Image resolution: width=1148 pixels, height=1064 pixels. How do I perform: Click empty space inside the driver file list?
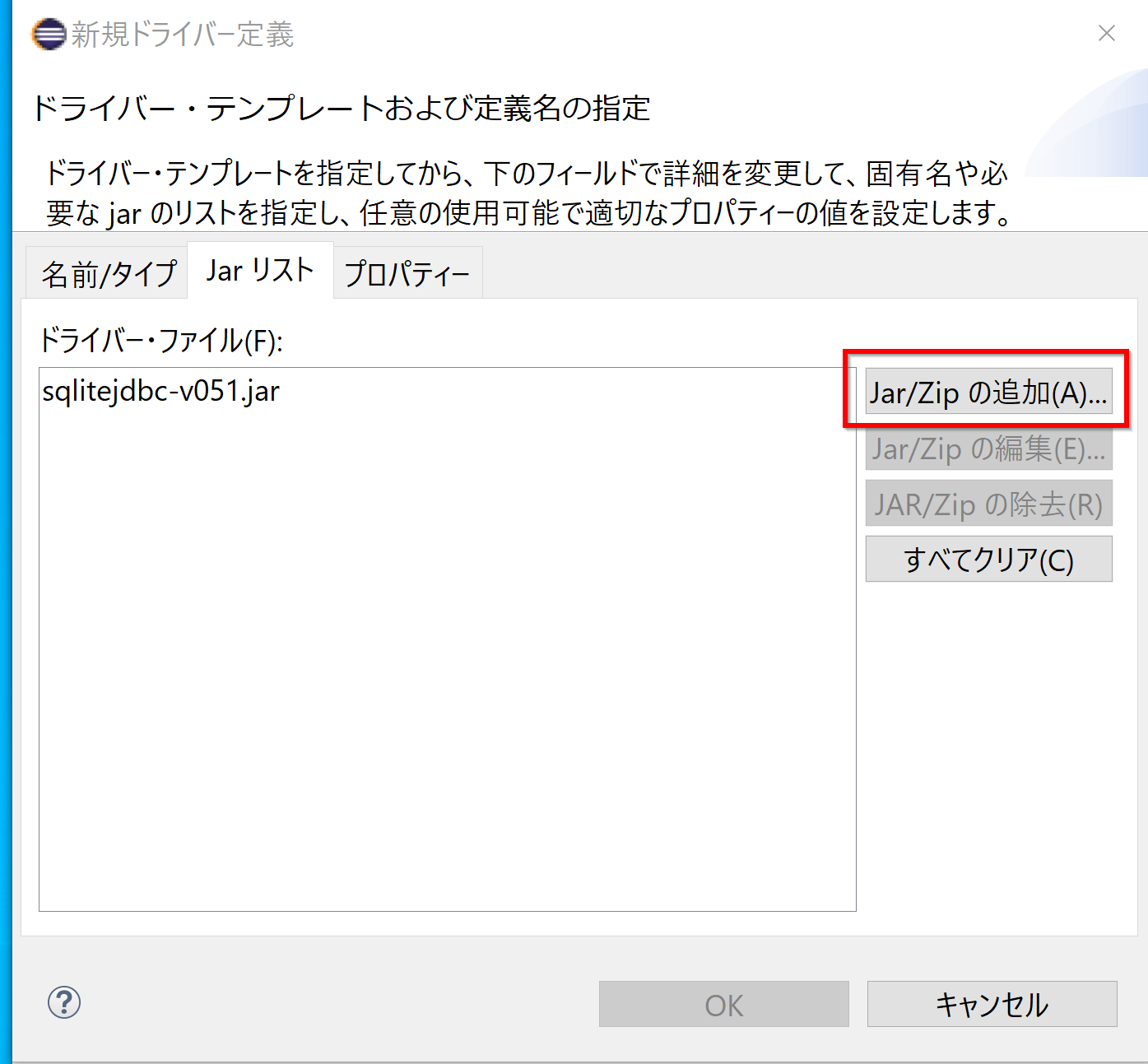pos(447,658)
